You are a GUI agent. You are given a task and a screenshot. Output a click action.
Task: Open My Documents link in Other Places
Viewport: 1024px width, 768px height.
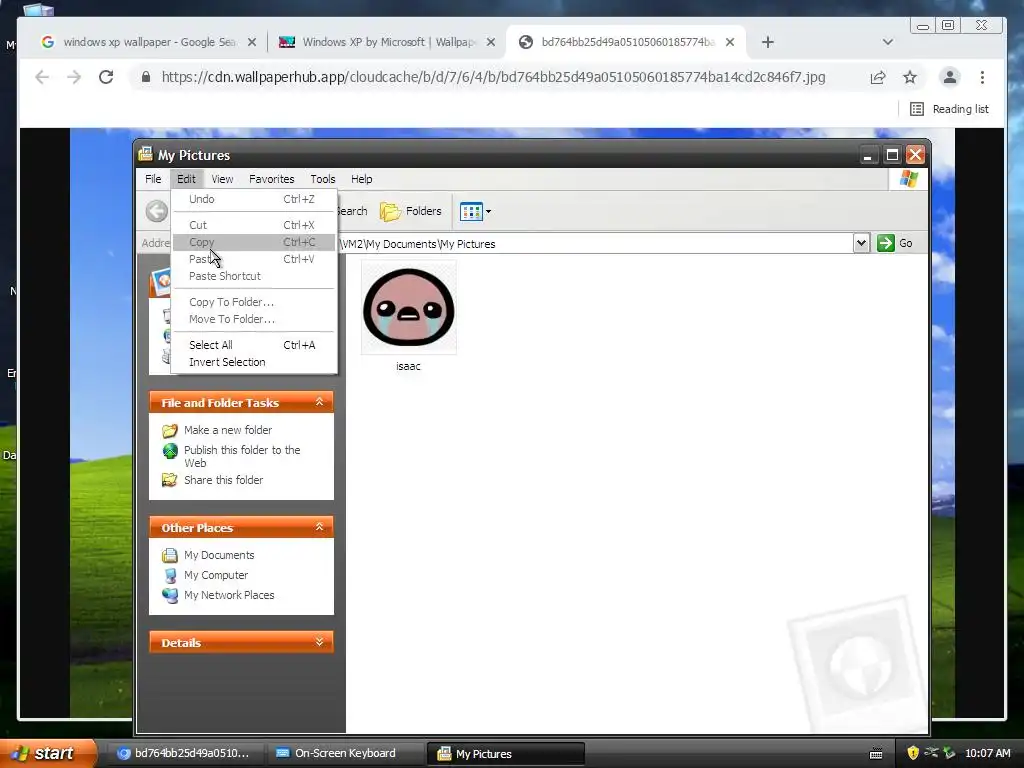[x=219, y=555]
